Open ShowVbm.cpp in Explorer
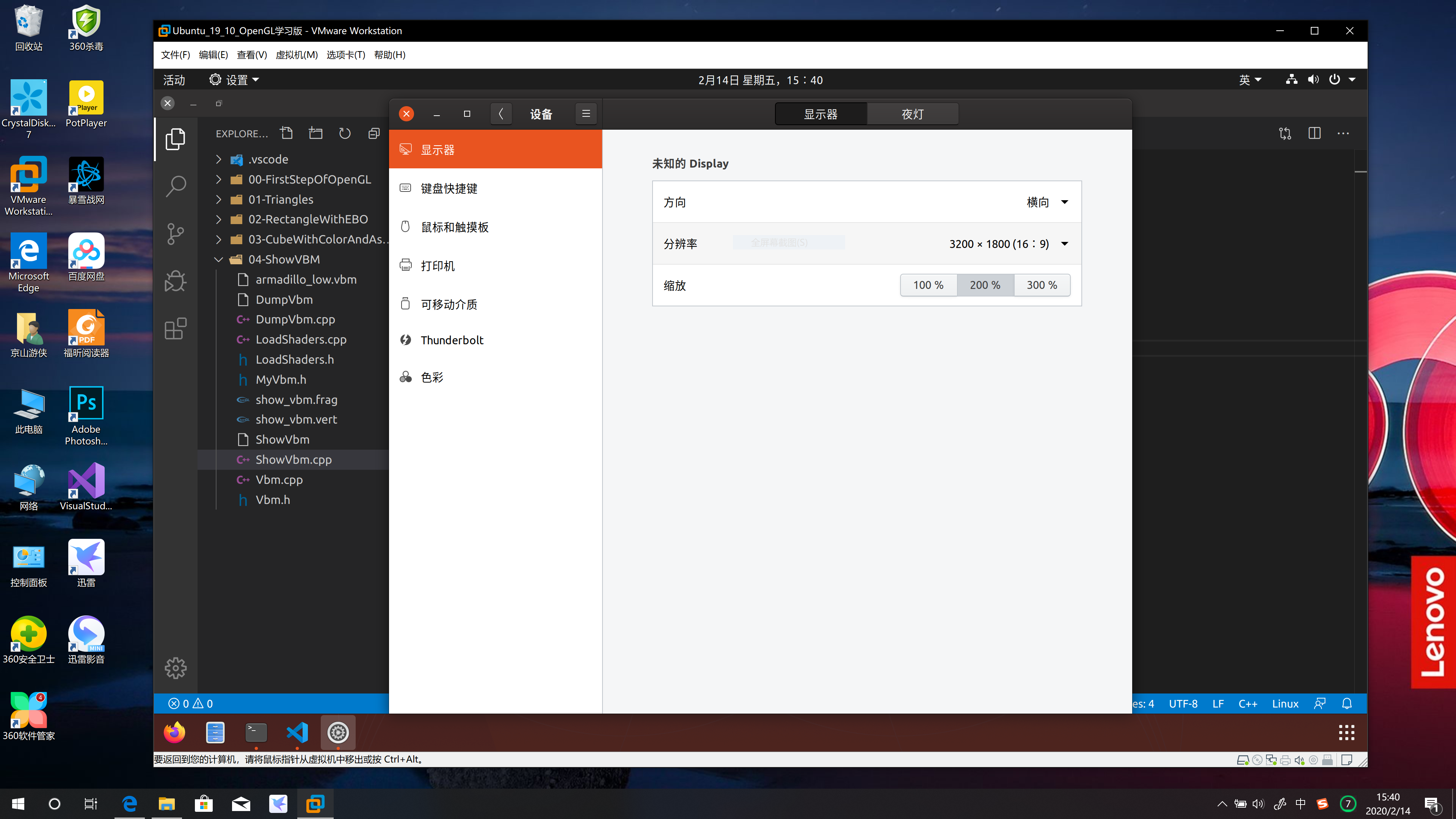This screenshot has width=1456, height=819. 293,460
